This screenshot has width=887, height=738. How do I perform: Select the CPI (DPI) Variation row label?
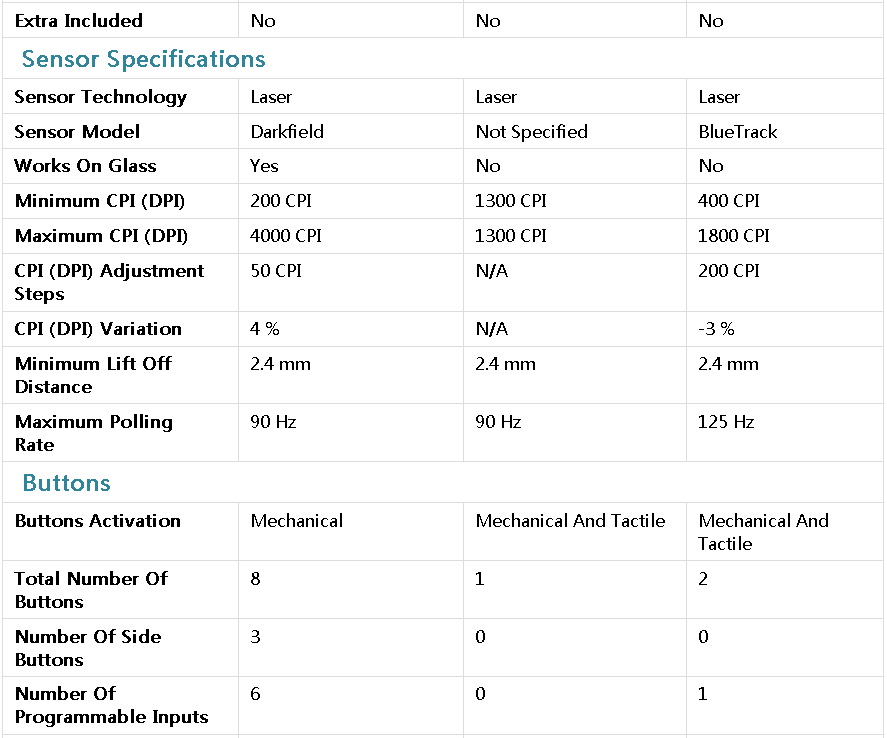tap(98, 329)
